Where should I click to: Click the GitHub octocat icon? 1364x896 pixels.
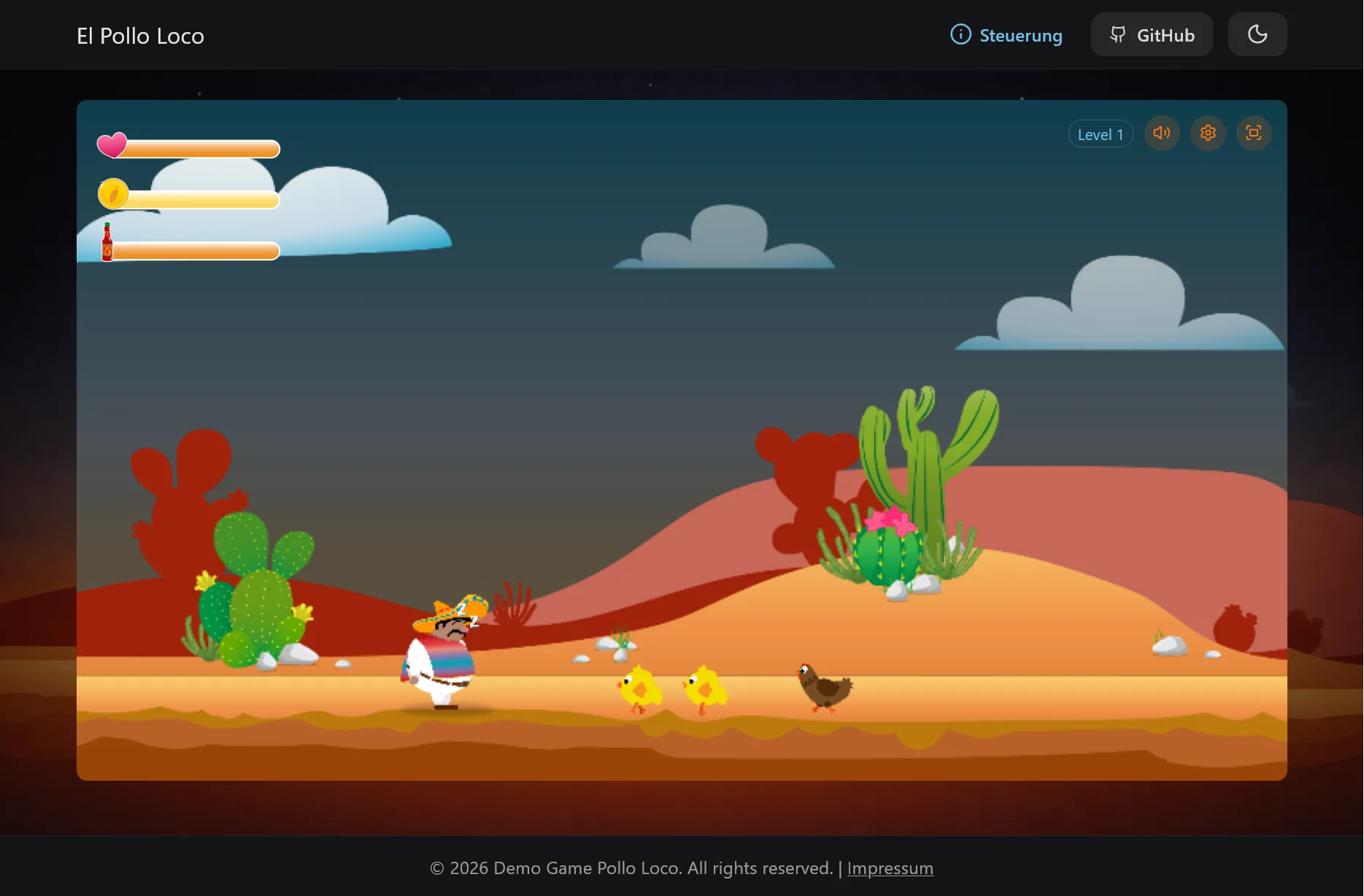(x=1117, y=34)
